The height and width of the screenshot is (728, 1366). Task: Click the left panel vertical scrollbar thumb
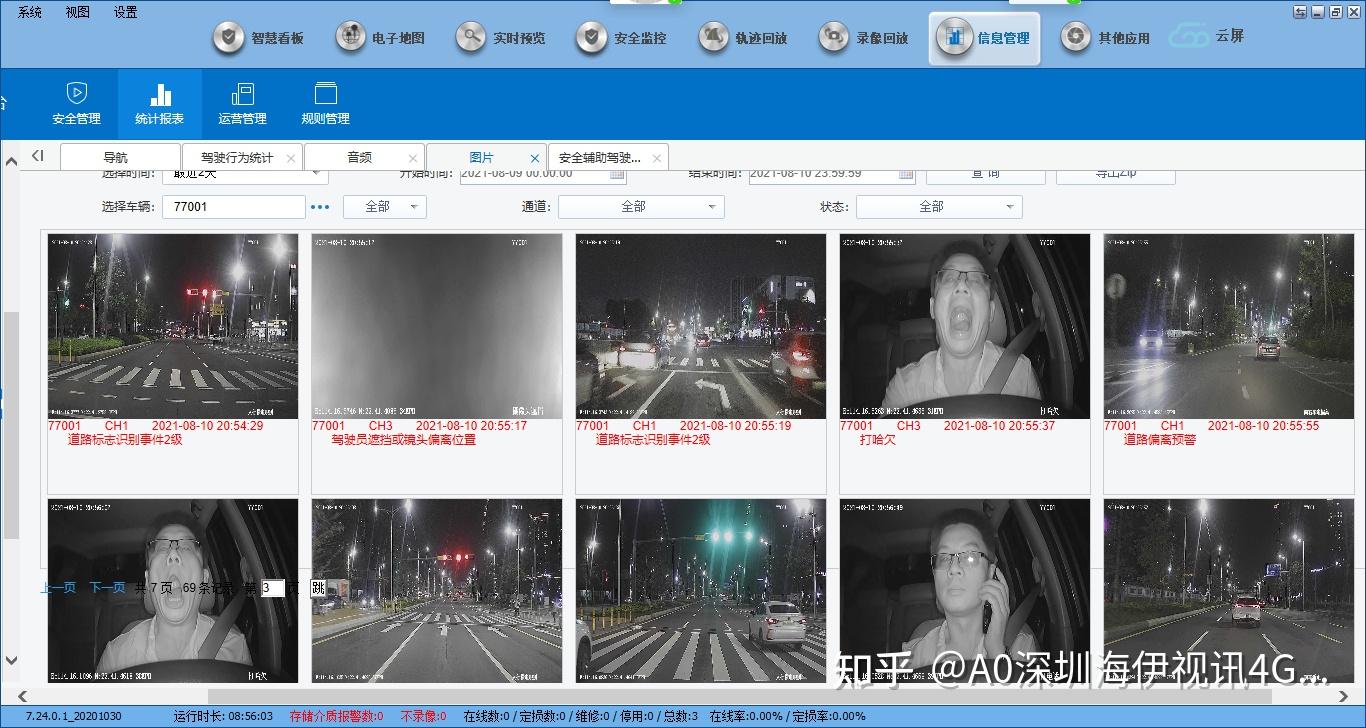coord(11,425)
